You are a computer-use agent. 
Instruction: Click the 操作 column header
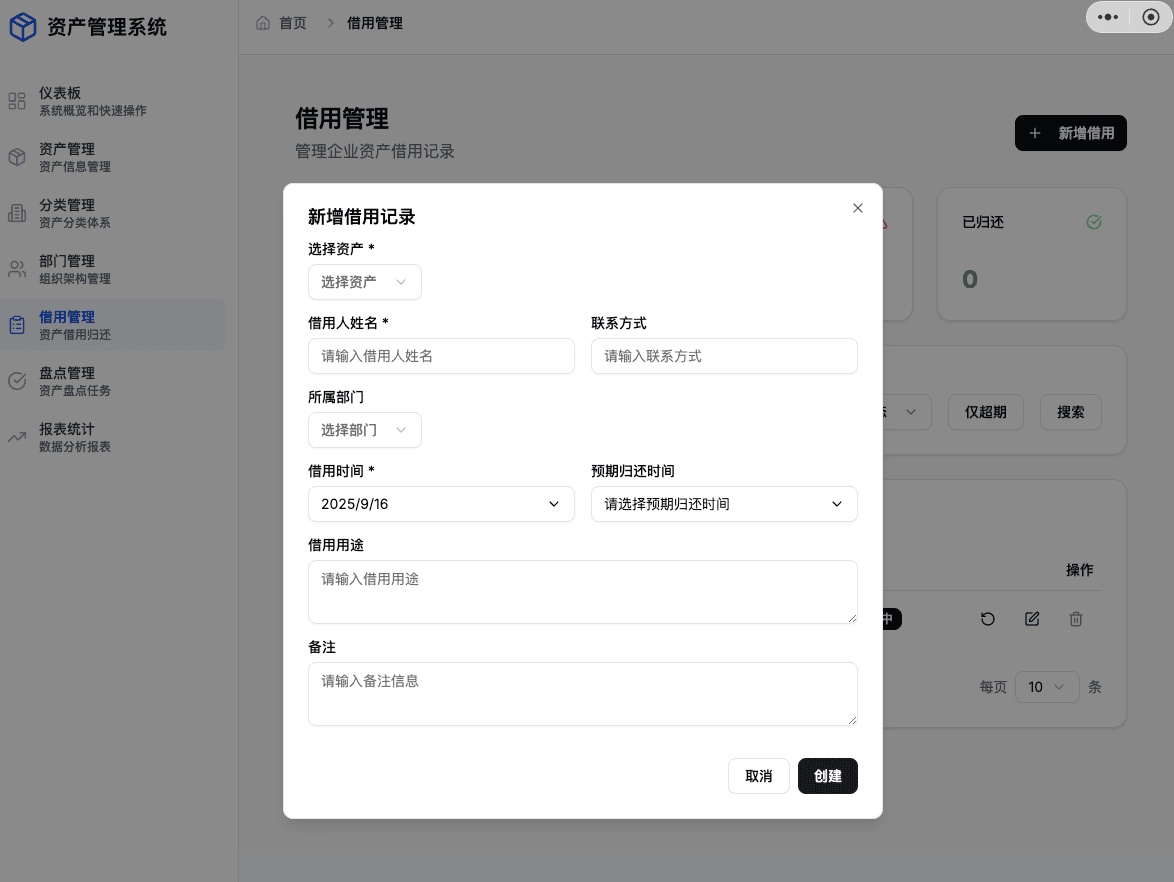1080,571
